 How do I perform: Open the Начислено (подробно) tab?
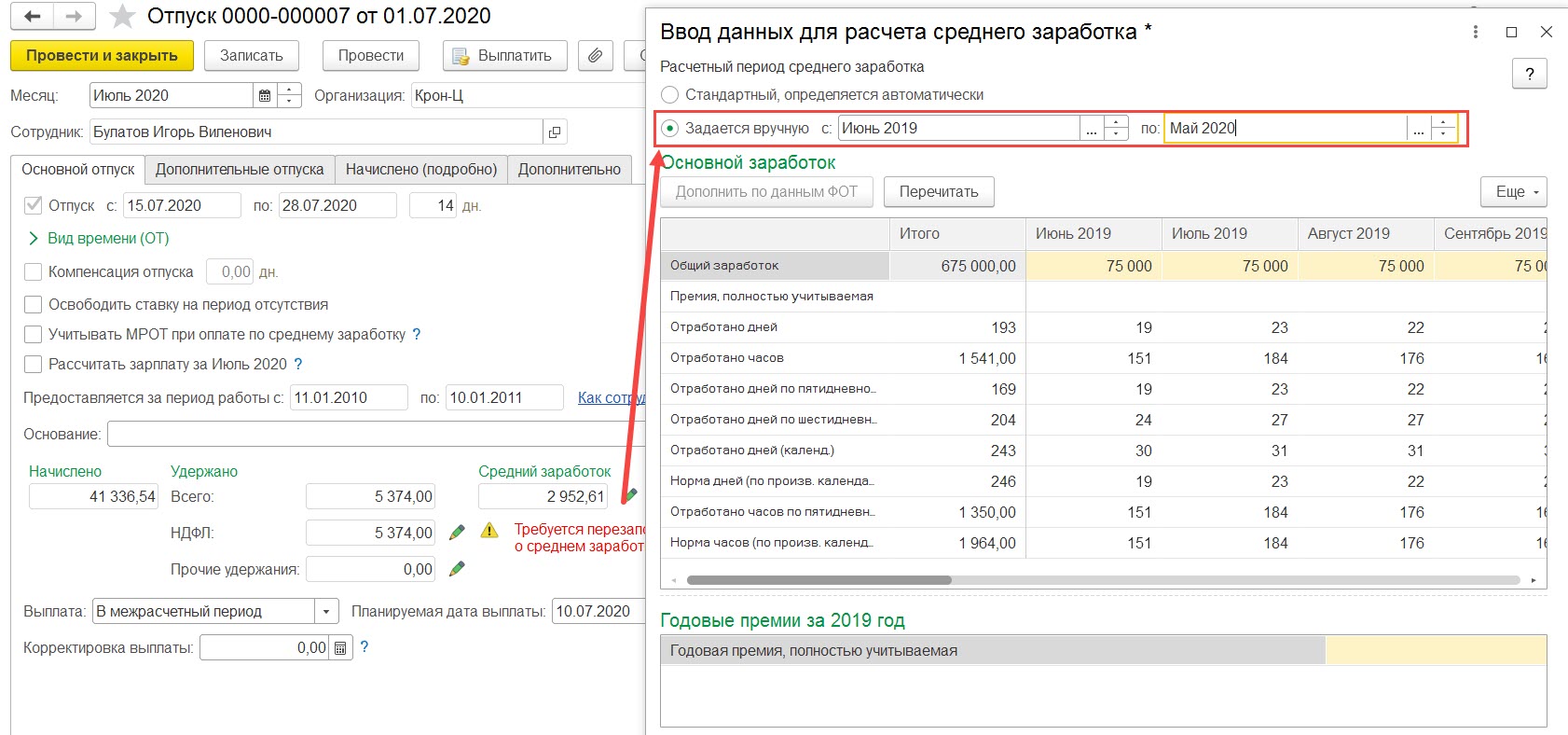pyautogui.click(x=421, y=170)
